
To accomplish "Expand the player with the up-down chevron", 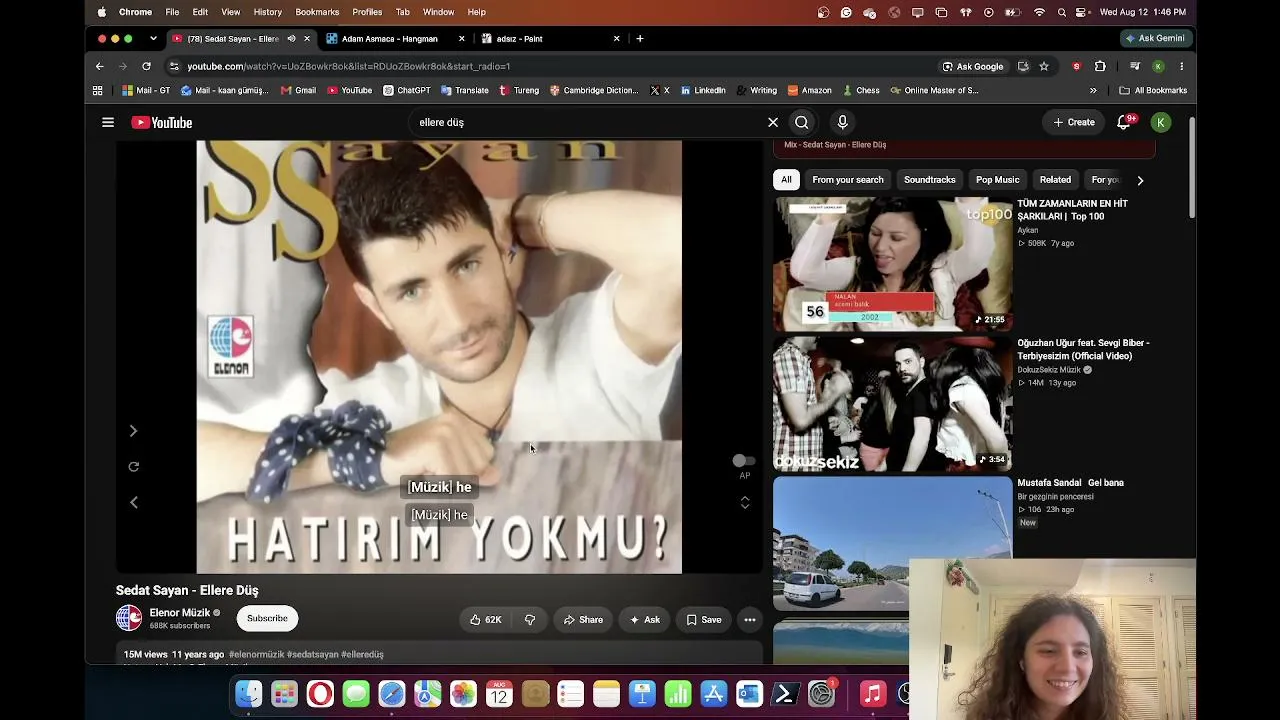I will [x=745, y=502].
